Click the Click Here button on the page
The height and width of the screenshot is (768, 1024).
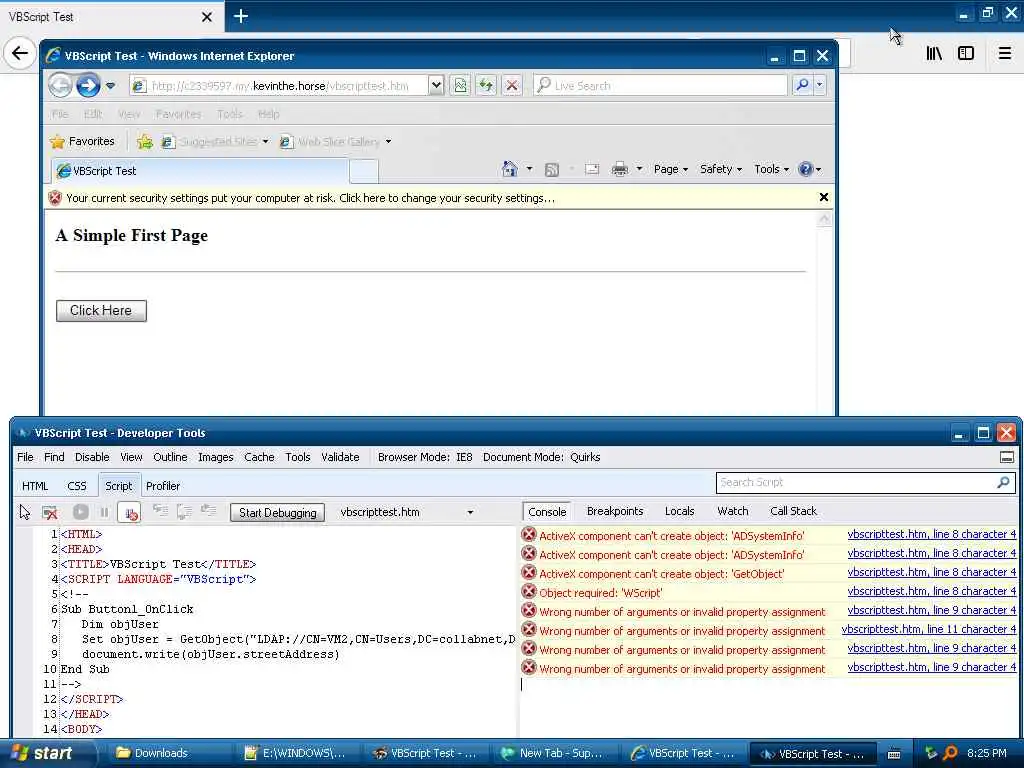[x=101, y=311]
